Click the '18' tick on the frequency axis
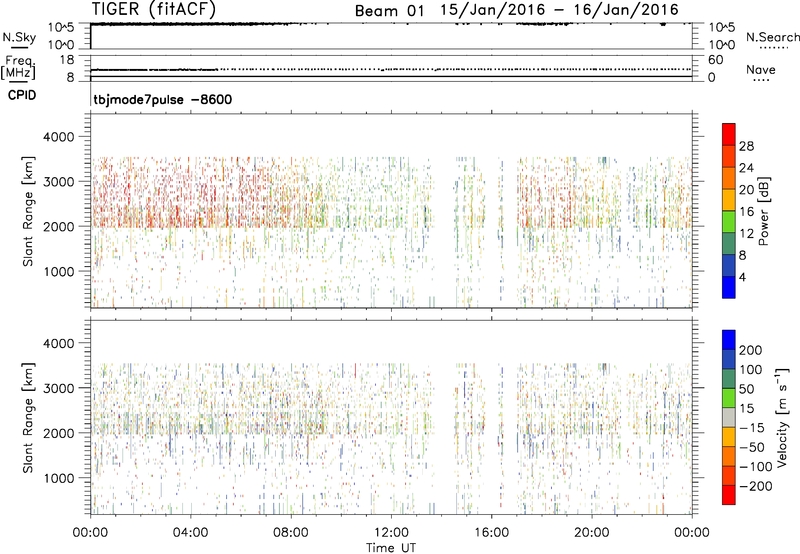The height and width of the screenshot is (554, 800). pos(67,60)
